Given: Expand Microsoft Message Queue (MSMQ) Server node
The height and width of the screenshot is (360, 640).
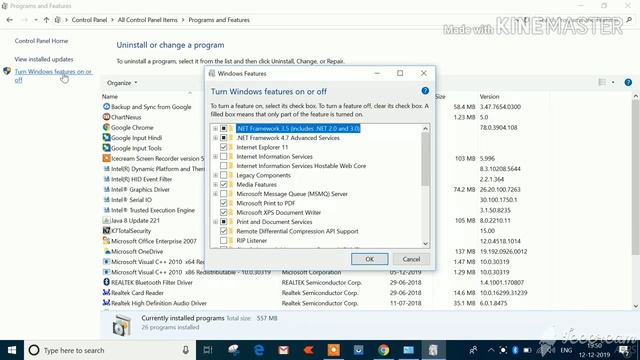Looking at the screenshot, I should (x=215, y=194).
